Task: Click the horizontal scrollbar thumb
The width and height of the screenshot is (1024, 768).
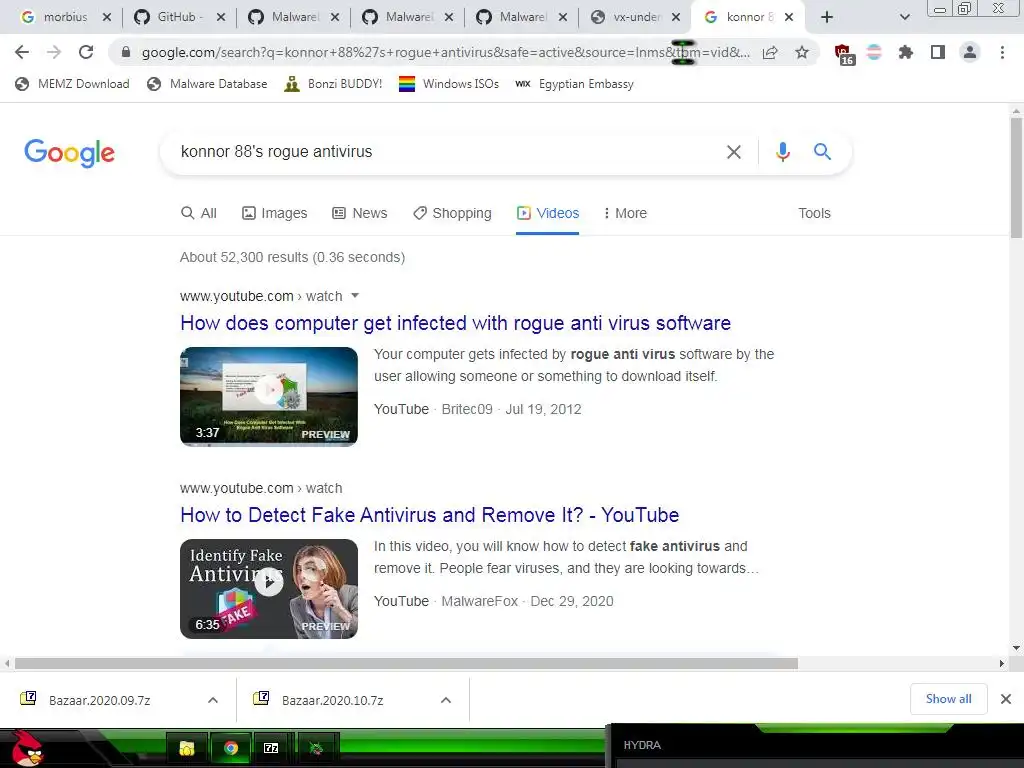Action: tap(406, 664)
